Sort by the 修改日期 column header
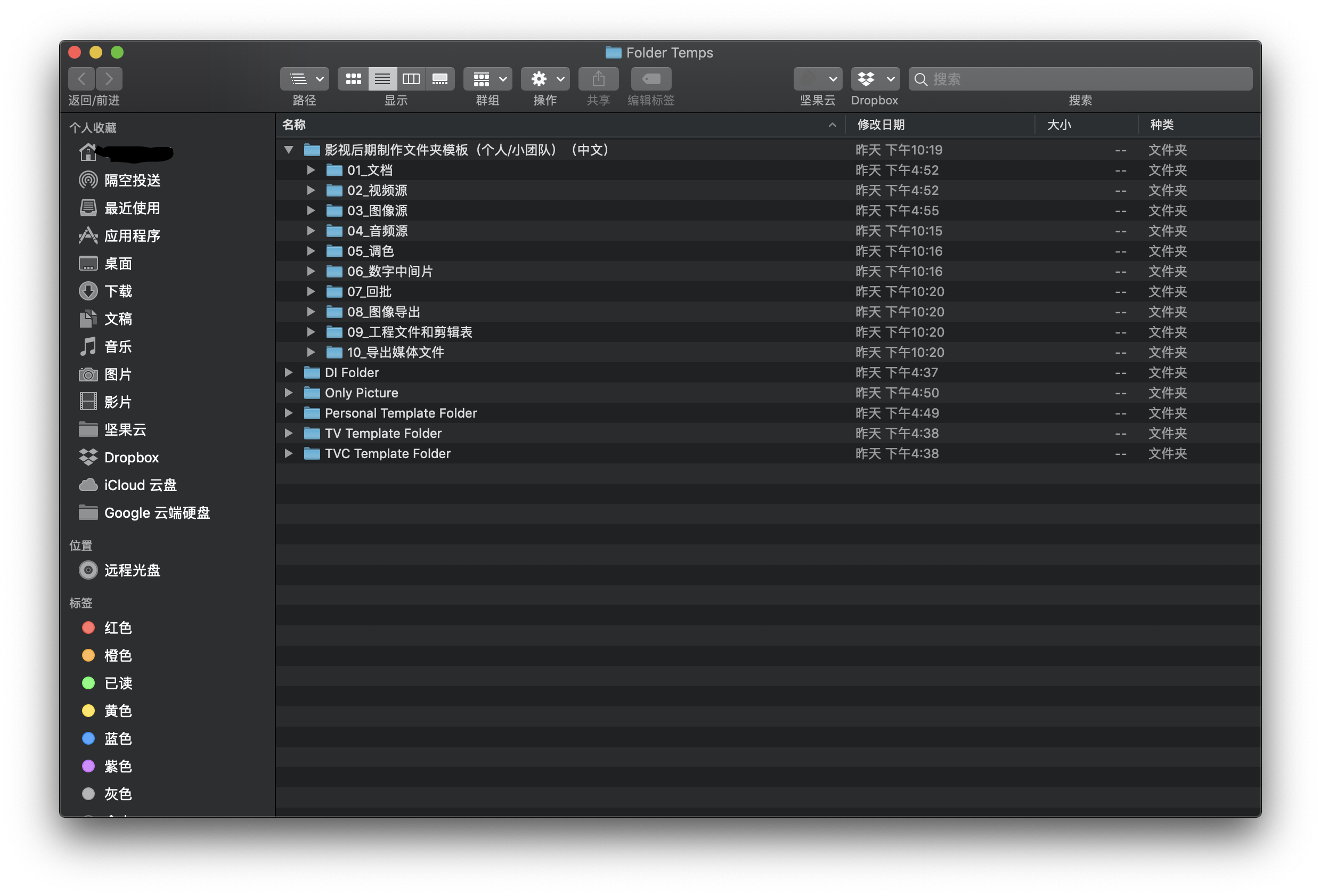 tap(881, 125)
